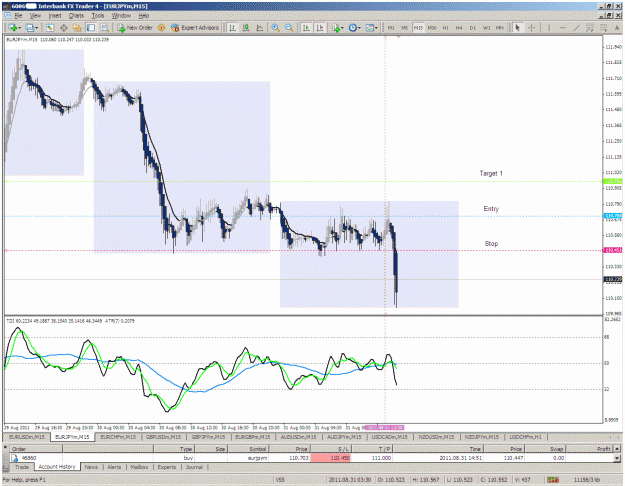Select the horizontal line drawing tool
The height and width of the screenshot is (486, 625).
coord(562,28)
